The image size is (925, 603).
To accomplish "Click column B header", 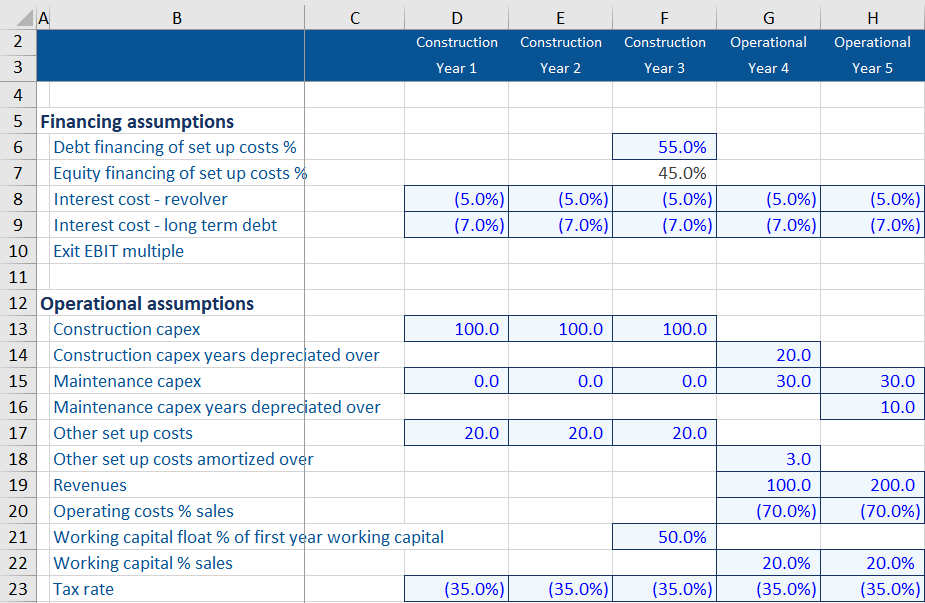I will 177,17.
